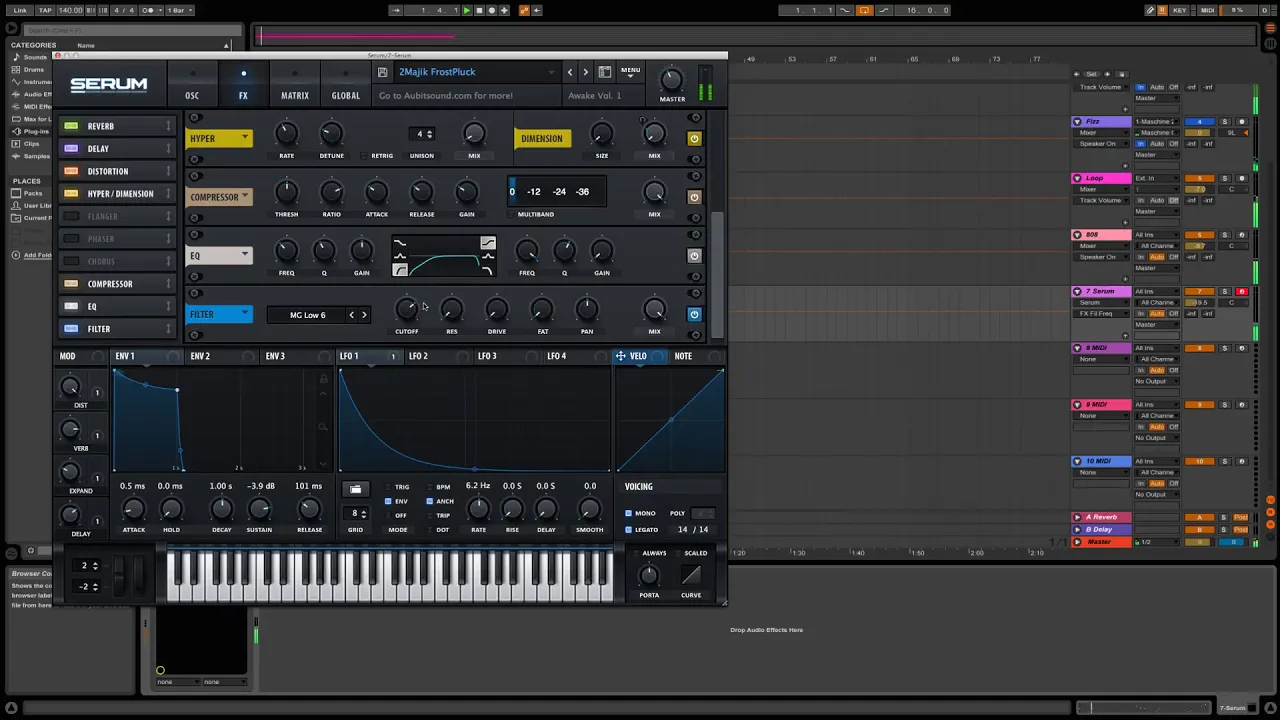
Task: Open Serum preset browser icon
Action: coord(605,72)
